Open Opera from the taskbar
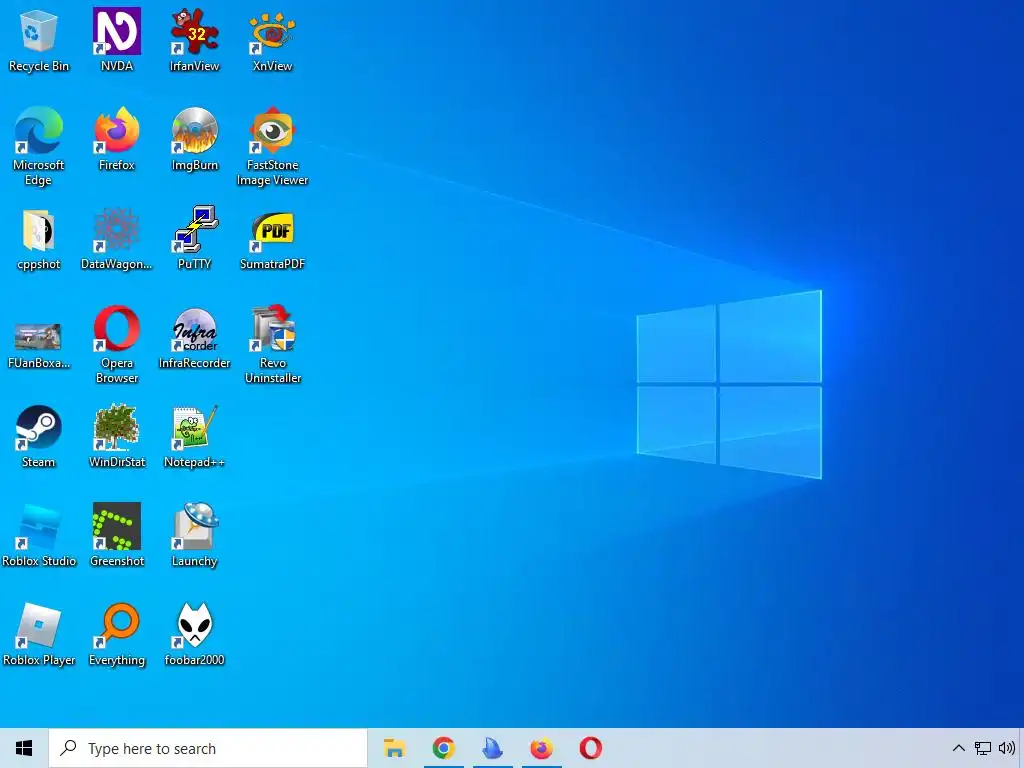Viewport: 1024px width, 768px height. point(590,748)
